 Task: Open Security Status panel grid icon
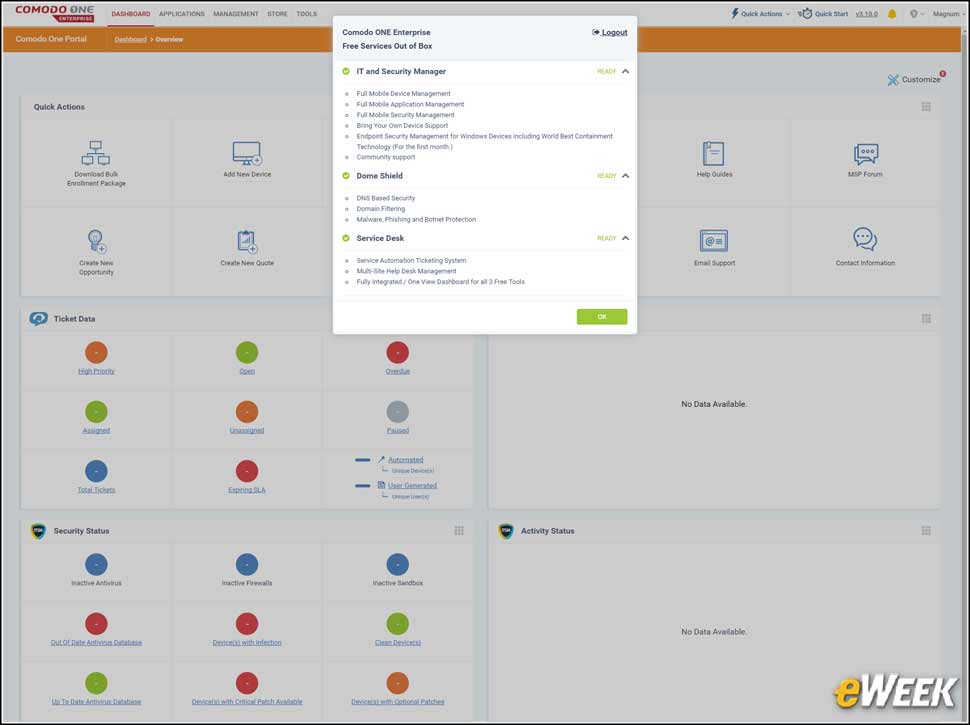[x=459, y=530]
